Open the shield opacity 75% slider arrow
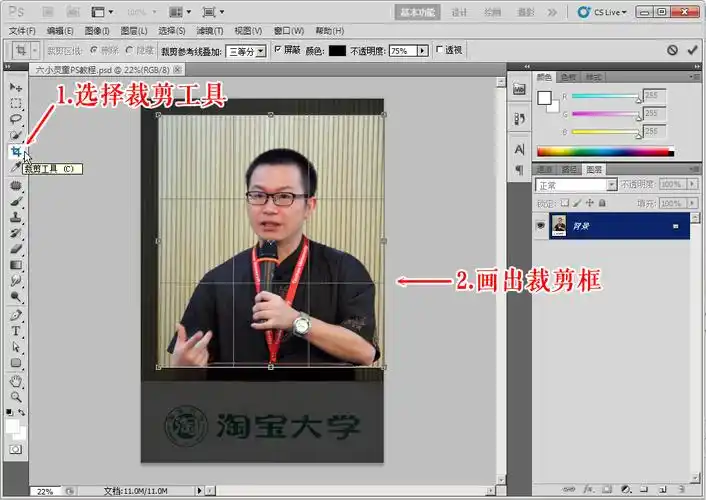The width and height of the screenshot is (706, 500). [423, 51]
